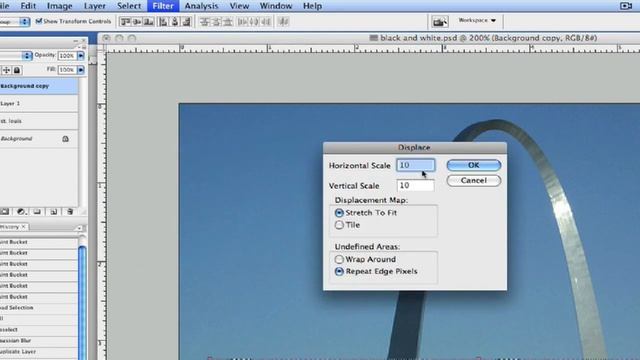
Task: Open the View menu
Action: 239,6
